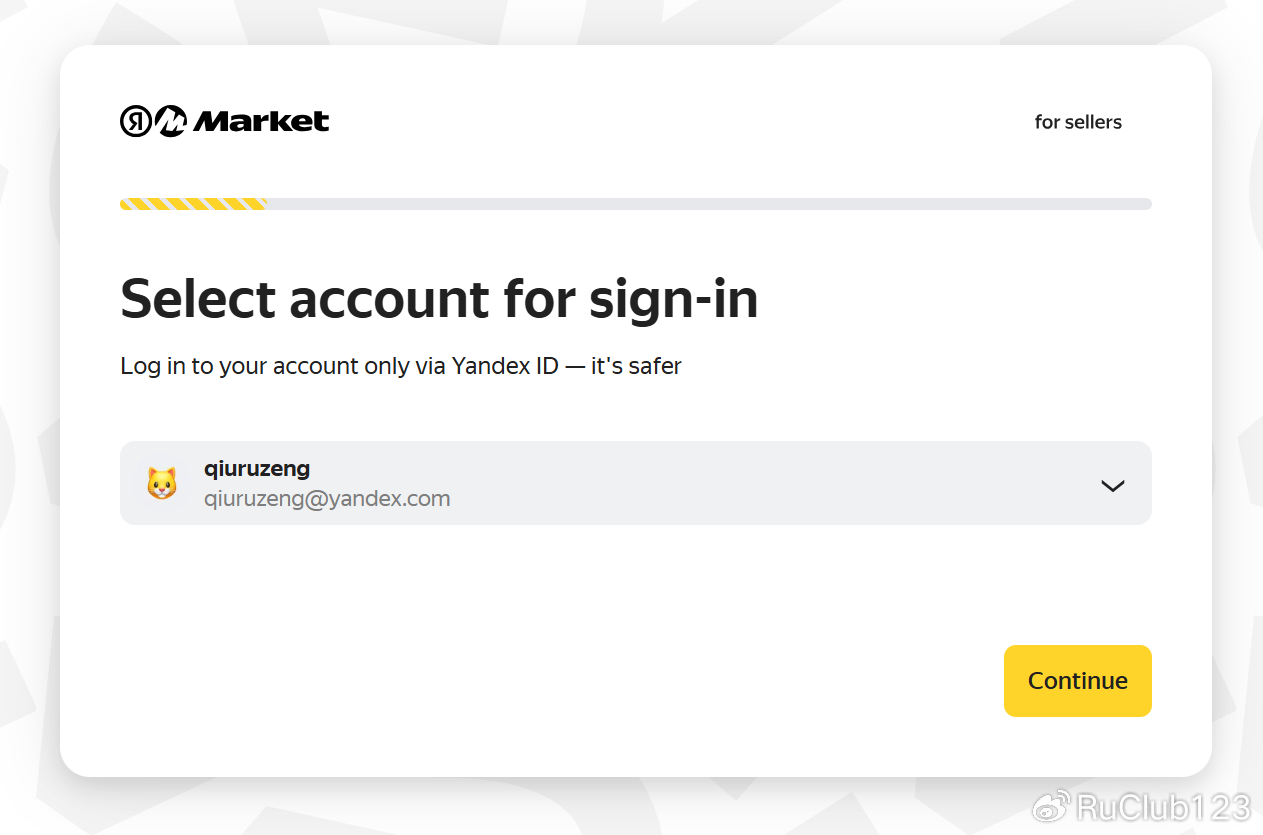Click the word "sign-in" in the heading
The height and width of the screenshot is (835, 1263).
[x=674, y=300]
